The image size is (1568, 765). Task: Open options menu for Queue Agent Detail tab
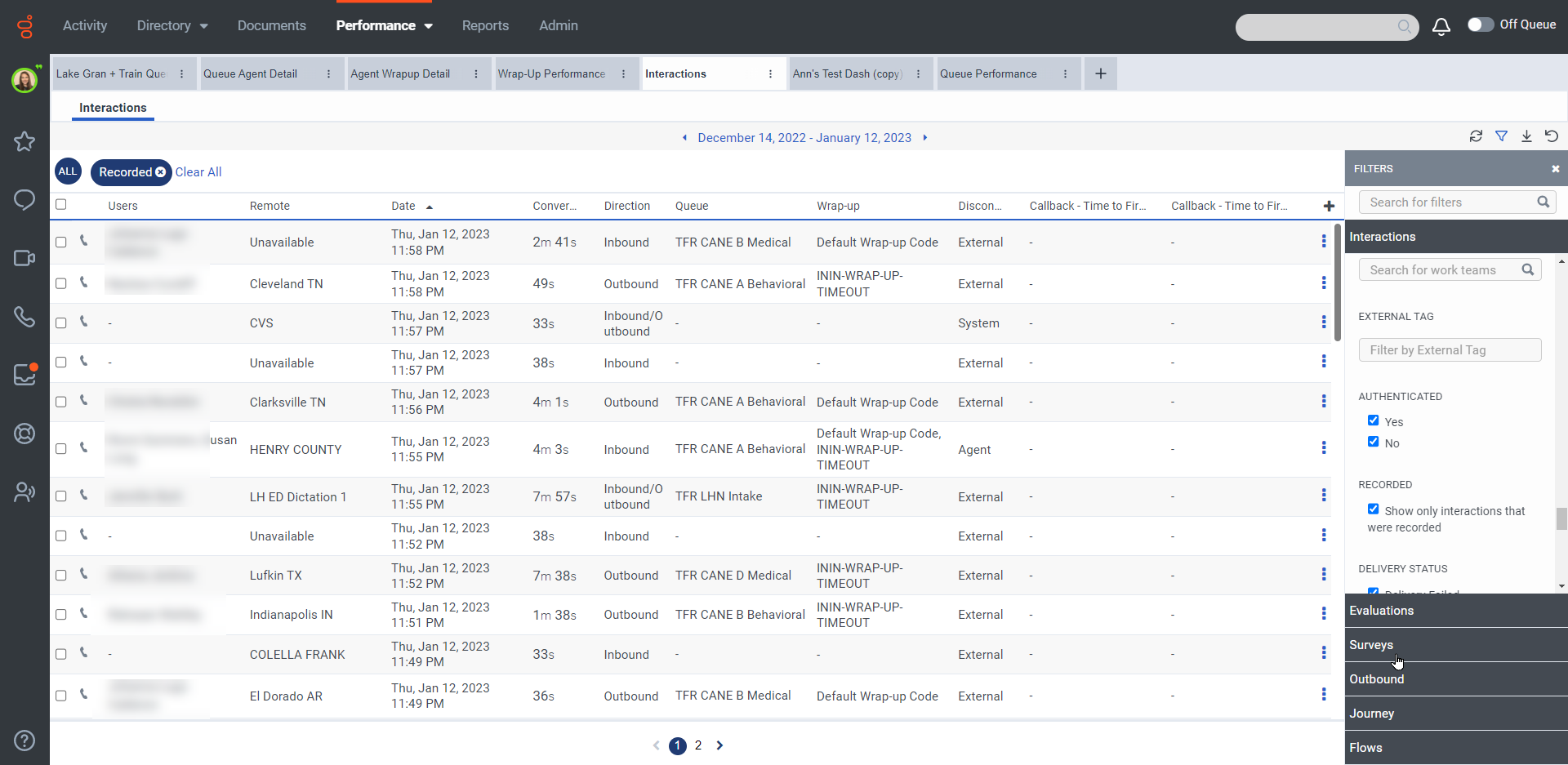pyautogui.click(x=329, y=74)
